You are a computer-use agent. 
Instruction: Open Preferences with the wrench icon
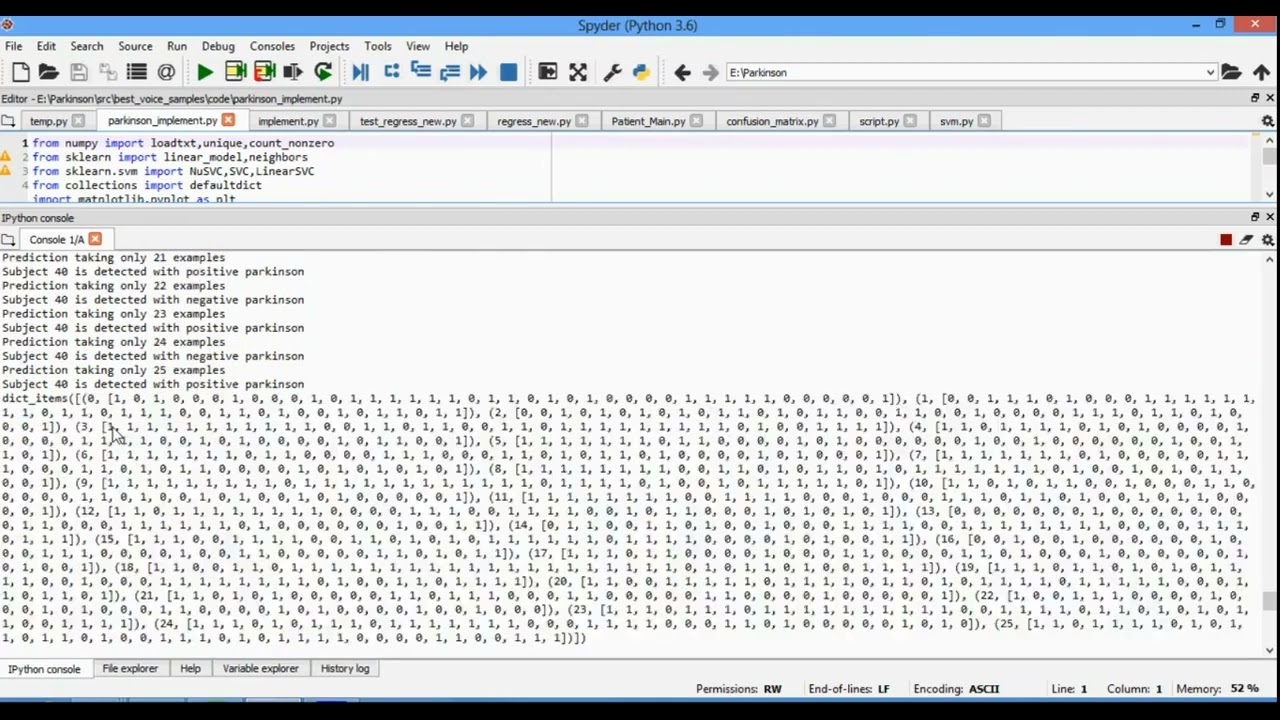point(612,72)
